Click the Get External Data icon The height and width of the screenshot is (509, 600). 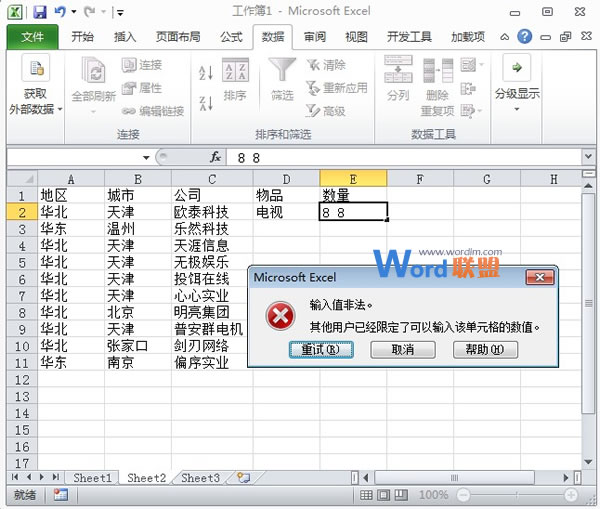point(36,68)
